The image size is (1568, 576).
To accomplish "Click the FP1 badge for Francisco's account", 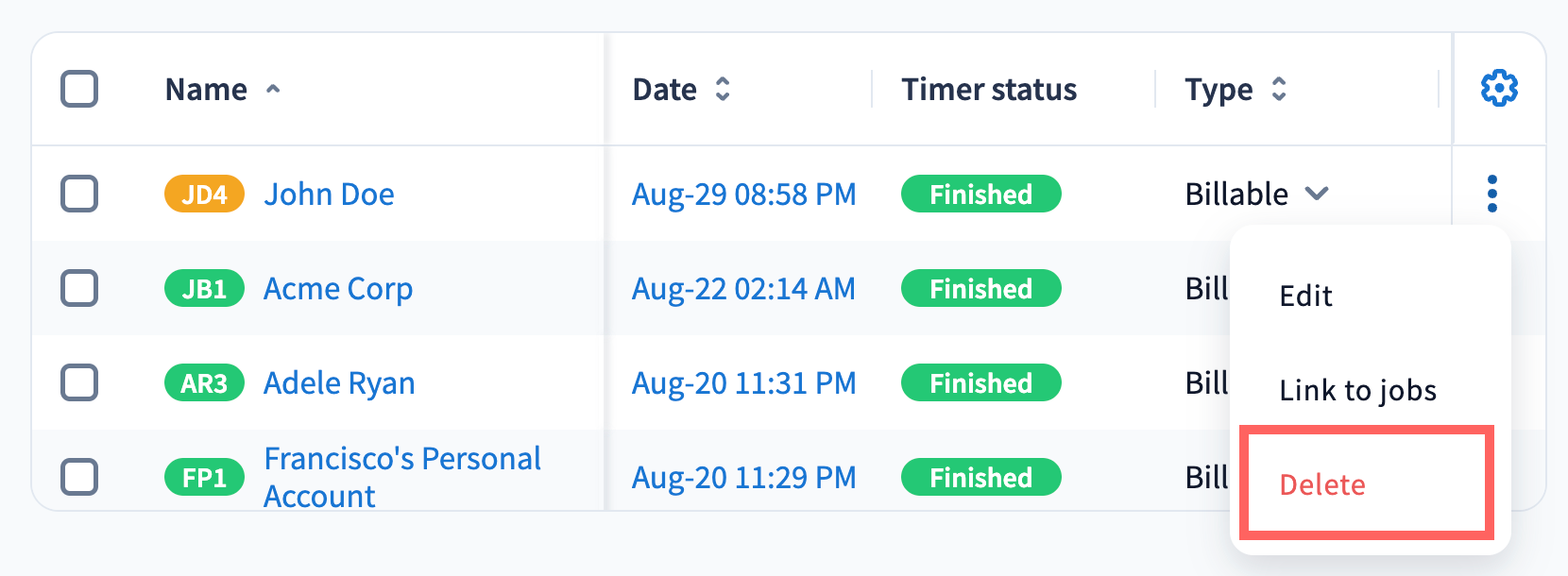I will [x=204, y=478].
